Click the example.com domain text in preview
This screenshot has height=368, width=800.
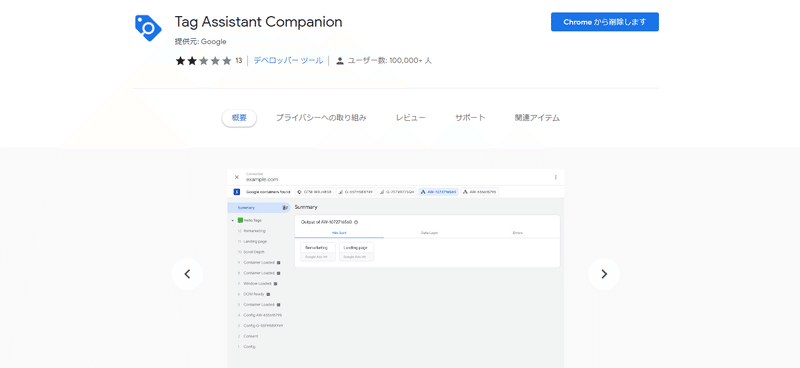point(262,179)
